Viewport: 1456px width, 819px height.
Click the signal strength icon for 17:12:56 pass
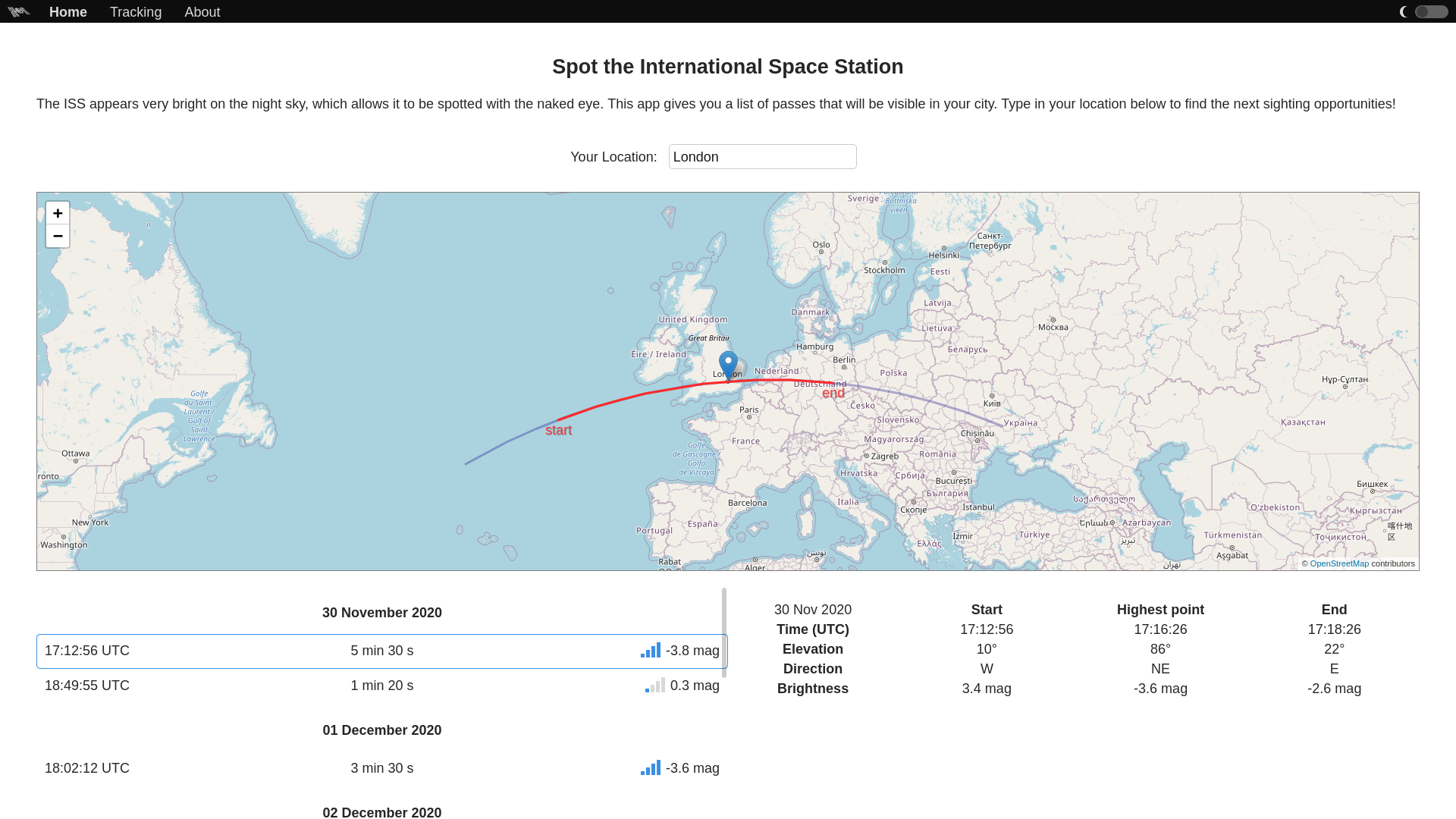[651, 650]
